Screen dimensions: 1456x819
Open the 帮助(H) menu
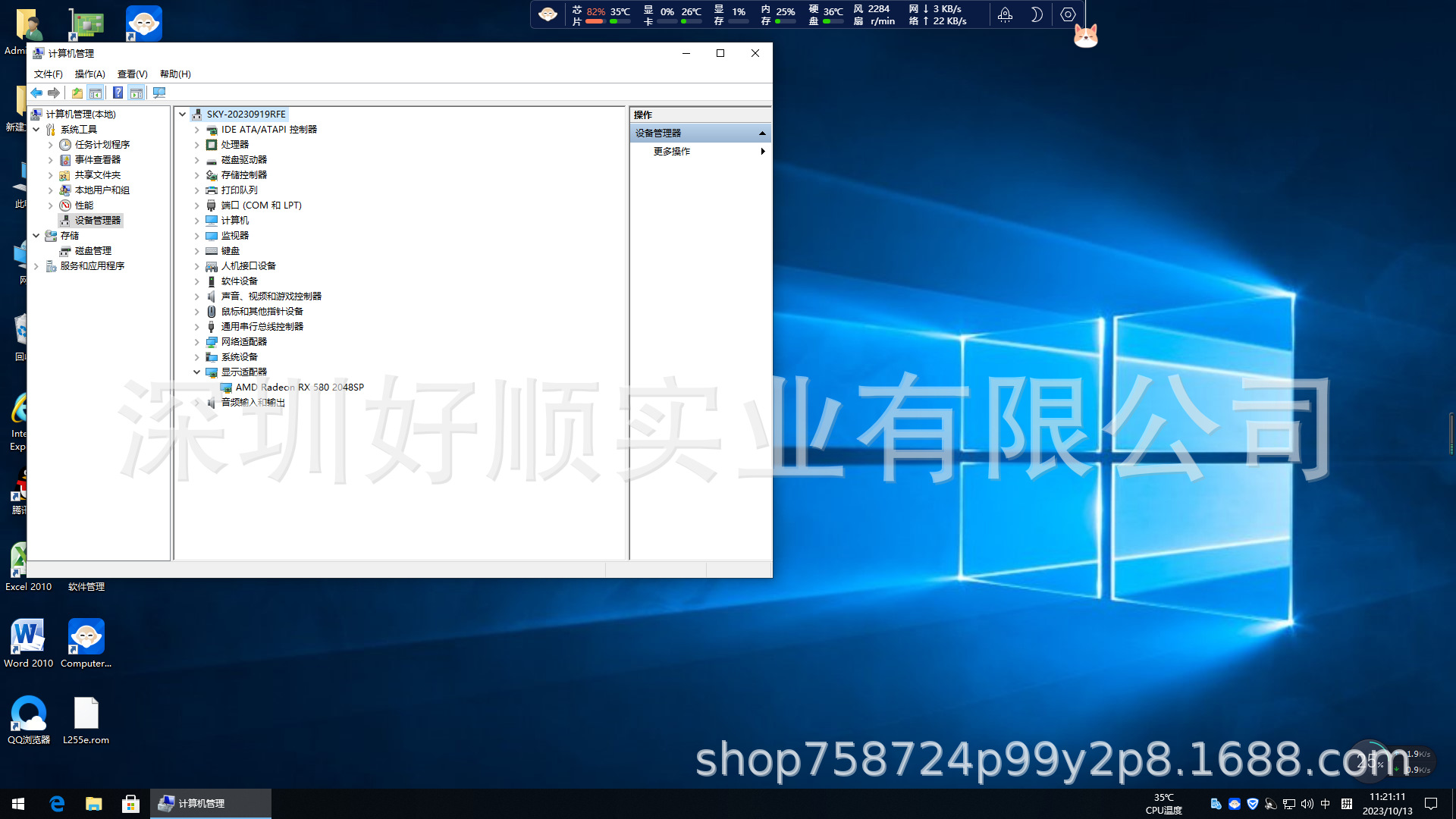pos(175,74)
